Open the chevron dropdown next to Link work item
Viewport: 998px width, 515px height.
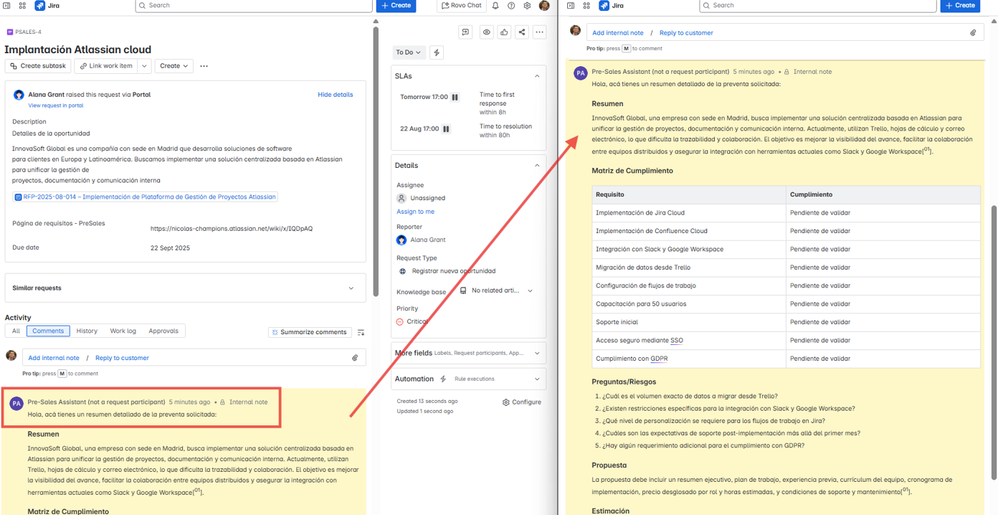point(144,66)
